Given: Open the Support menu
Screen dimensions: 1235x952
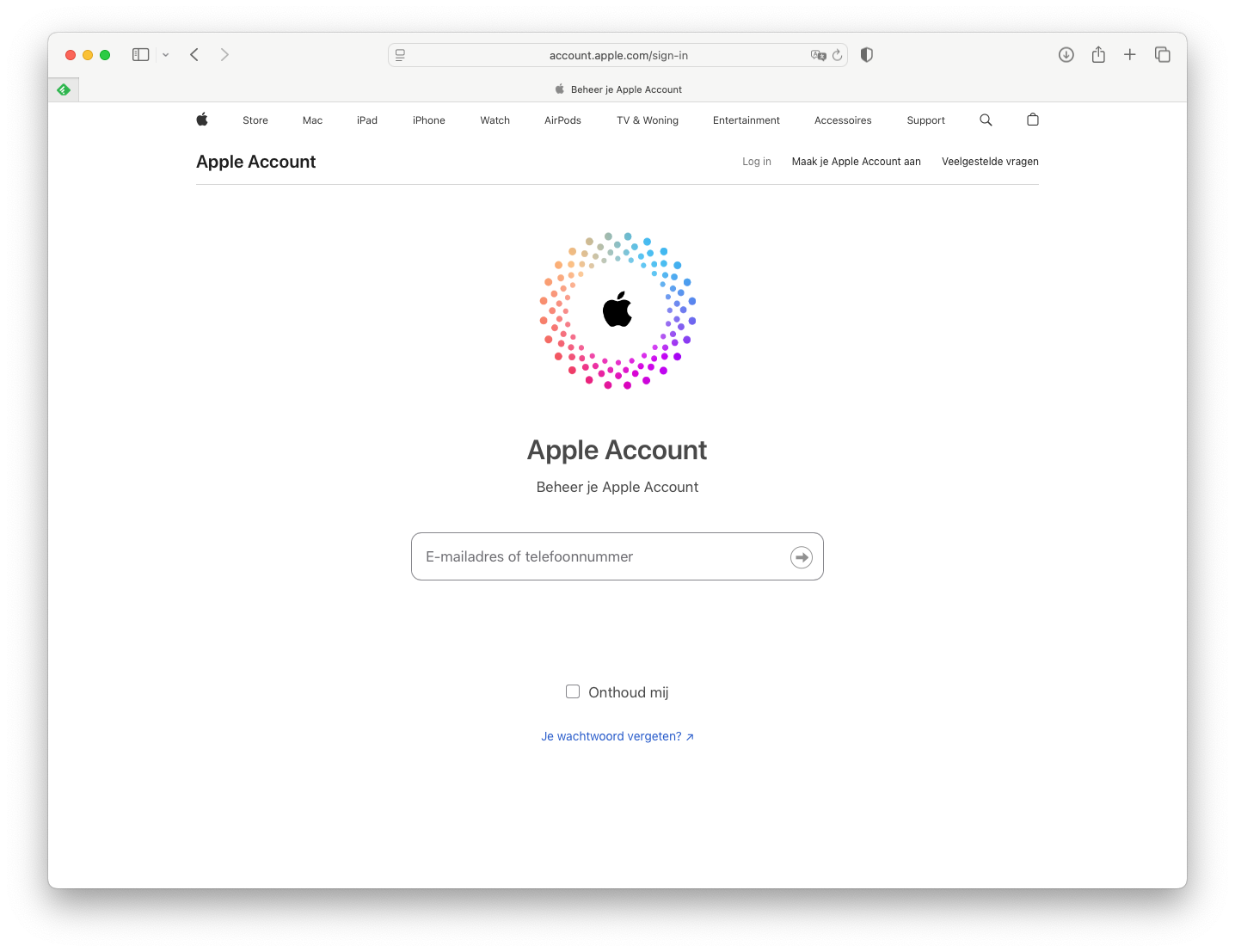Looking at the screenshot, I should 926,120.
